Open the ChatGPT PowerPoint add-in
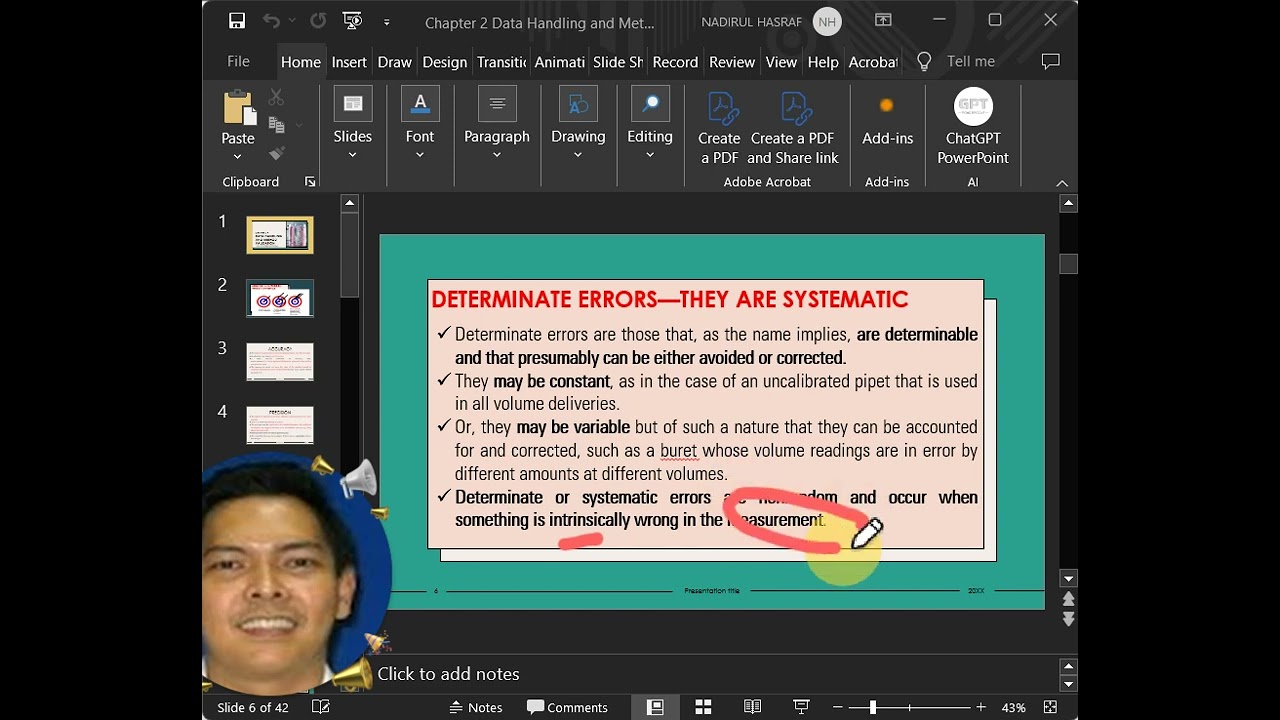 [972, 127]
